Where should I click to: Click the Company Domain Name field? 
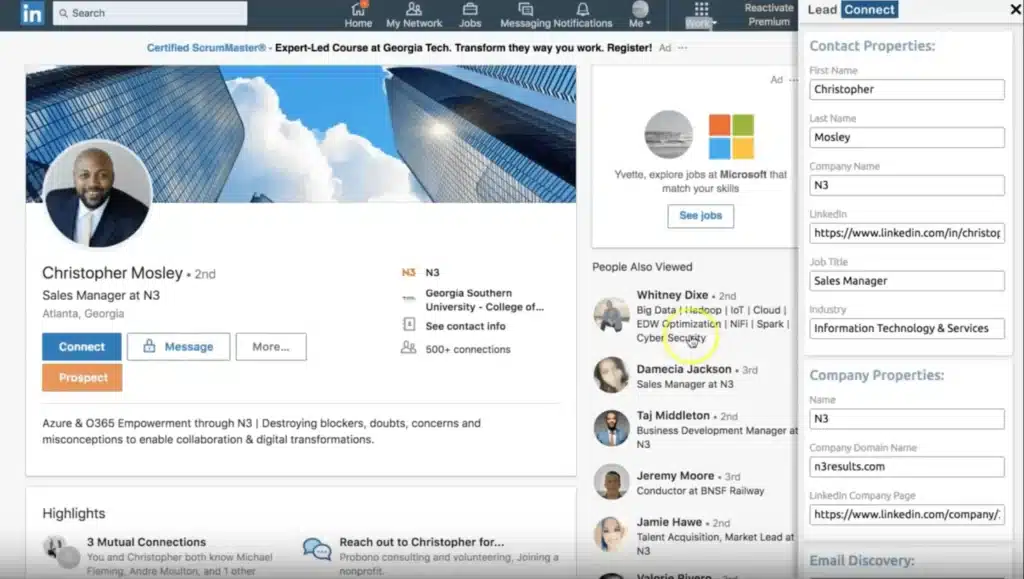906,467
